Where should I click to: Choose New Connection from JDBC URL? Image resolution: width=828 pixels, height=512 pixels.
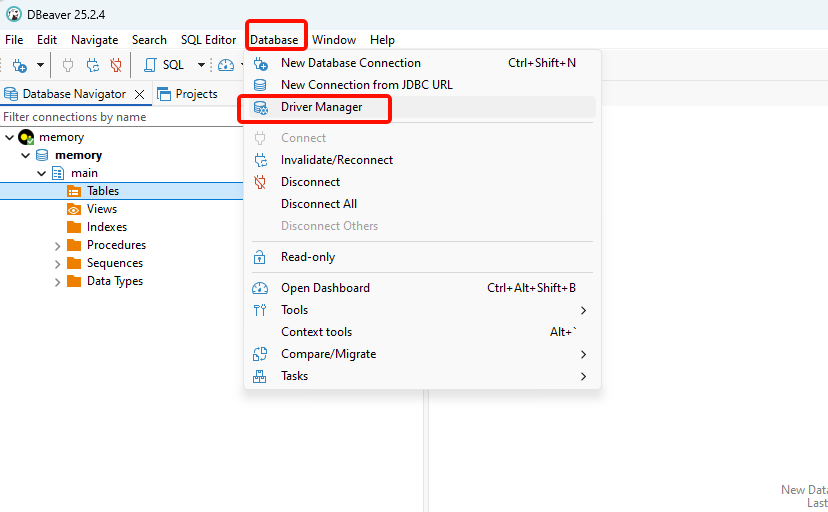pos(366,85)
